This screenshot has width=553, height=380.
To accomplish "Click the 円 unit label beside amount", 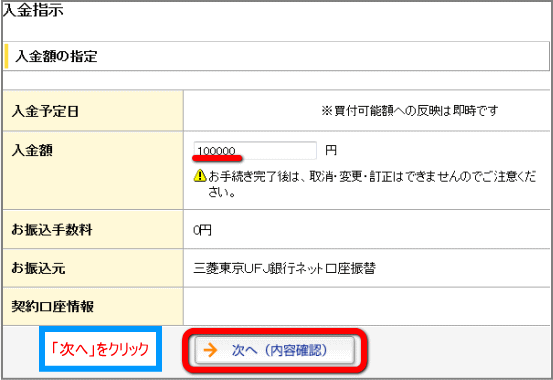I will 331,151.
